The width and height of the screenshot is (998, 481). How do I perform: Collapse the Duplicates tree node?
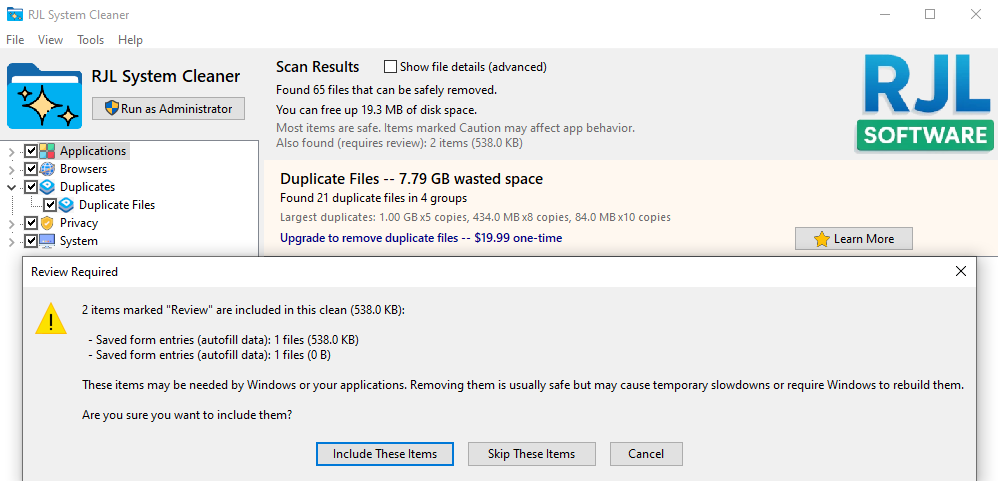12,187
